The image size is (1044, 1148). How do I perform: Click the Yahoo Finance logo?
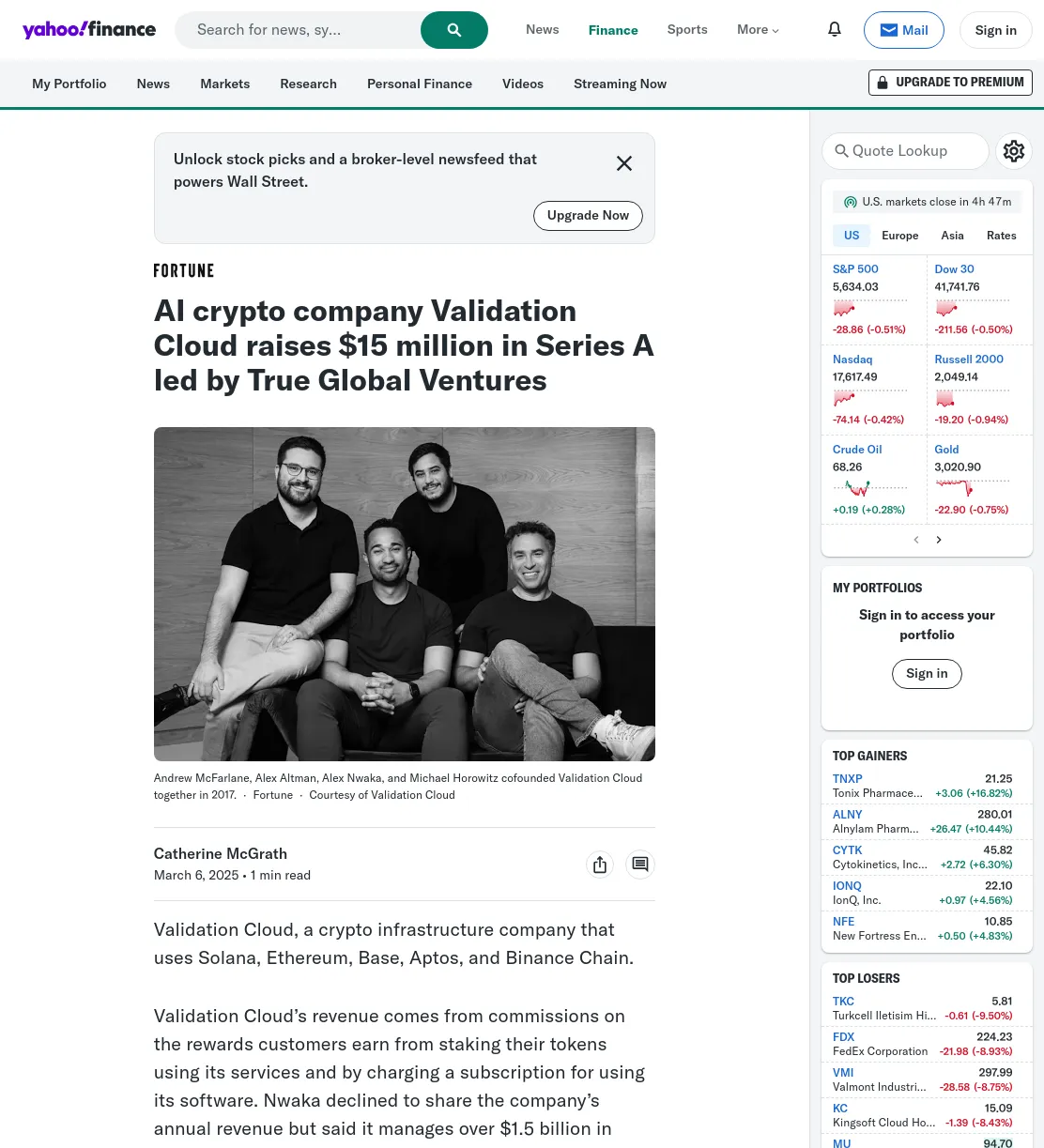click(x=89, y=30)
